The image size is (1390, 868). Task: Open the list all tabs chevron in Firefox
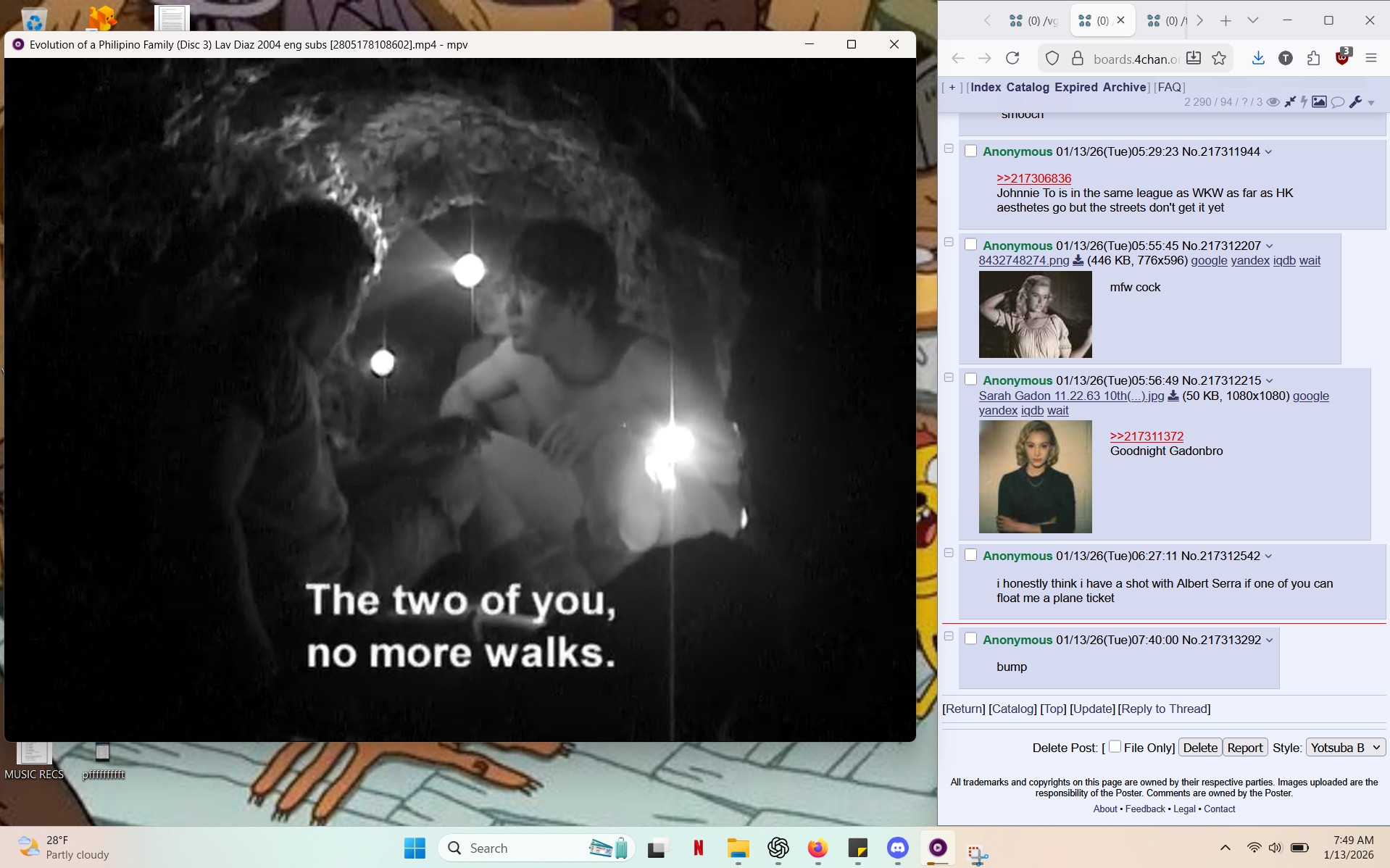pos(1252,21)
